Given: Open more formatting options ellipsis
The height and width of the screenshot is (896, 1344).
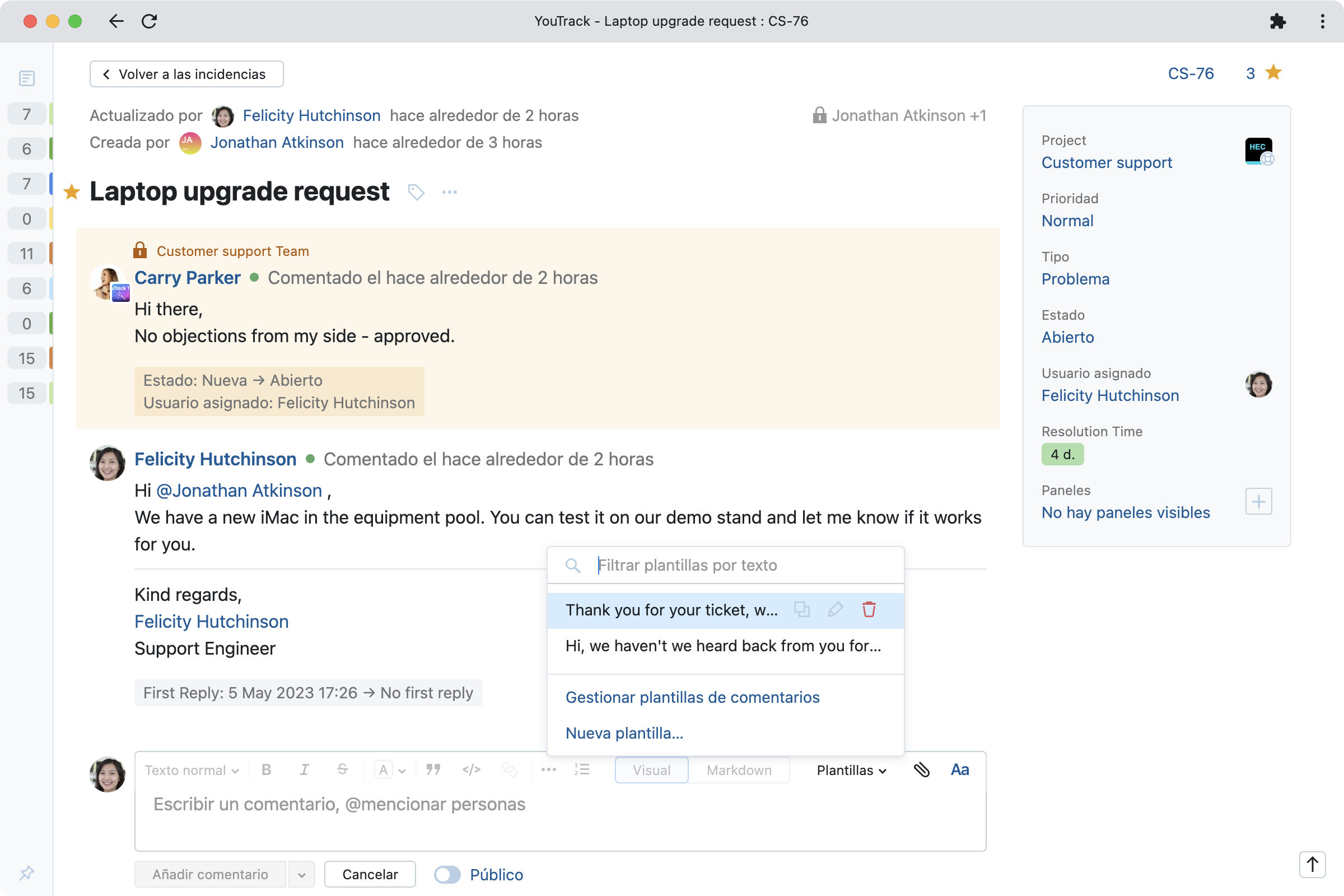Looking at the screenshot, I should [x=549, y=769].
